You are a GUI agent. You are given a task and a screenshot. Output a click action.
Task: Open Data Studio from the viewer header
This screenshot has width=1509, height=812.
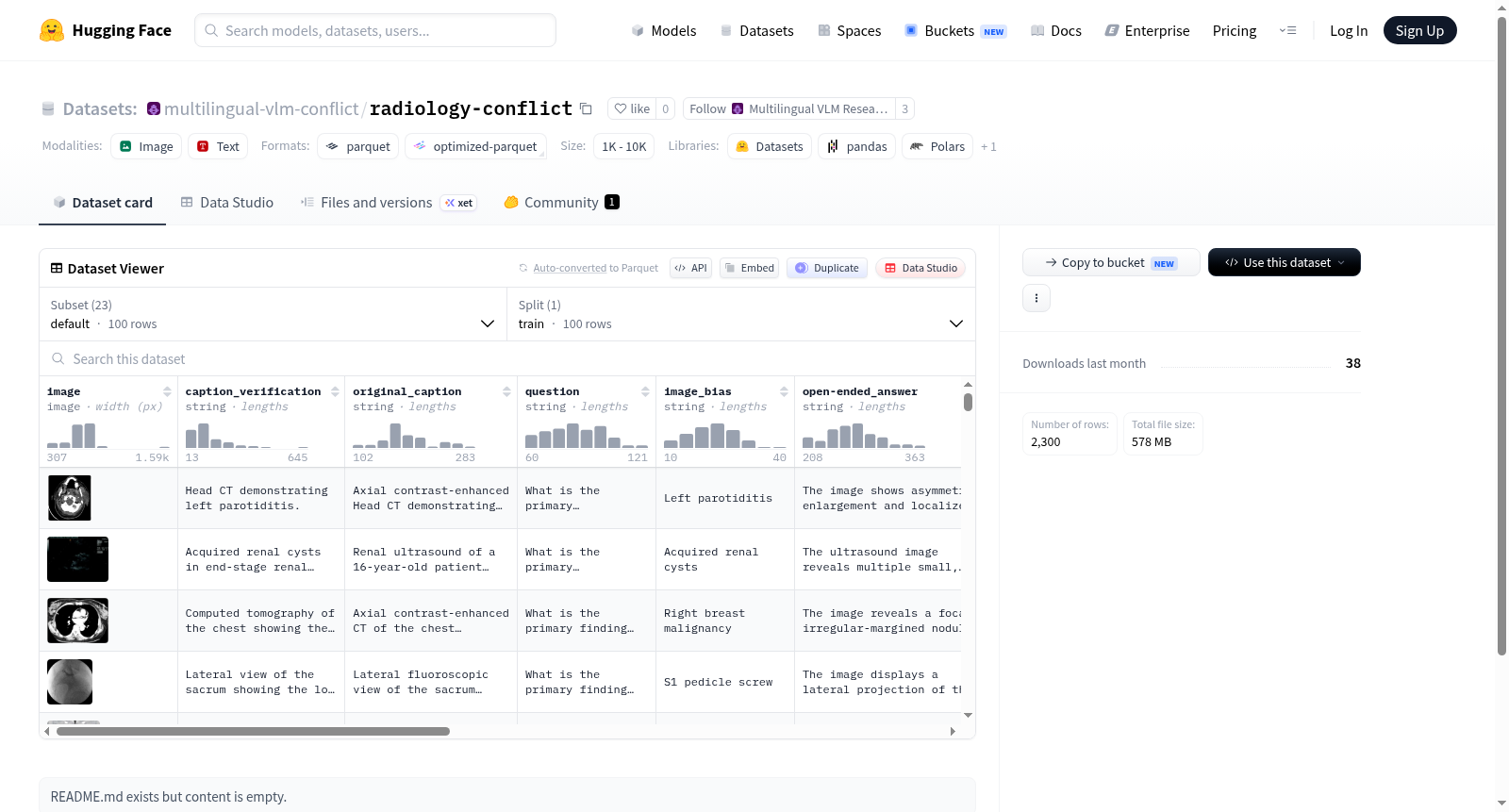[x=920, y=268]
